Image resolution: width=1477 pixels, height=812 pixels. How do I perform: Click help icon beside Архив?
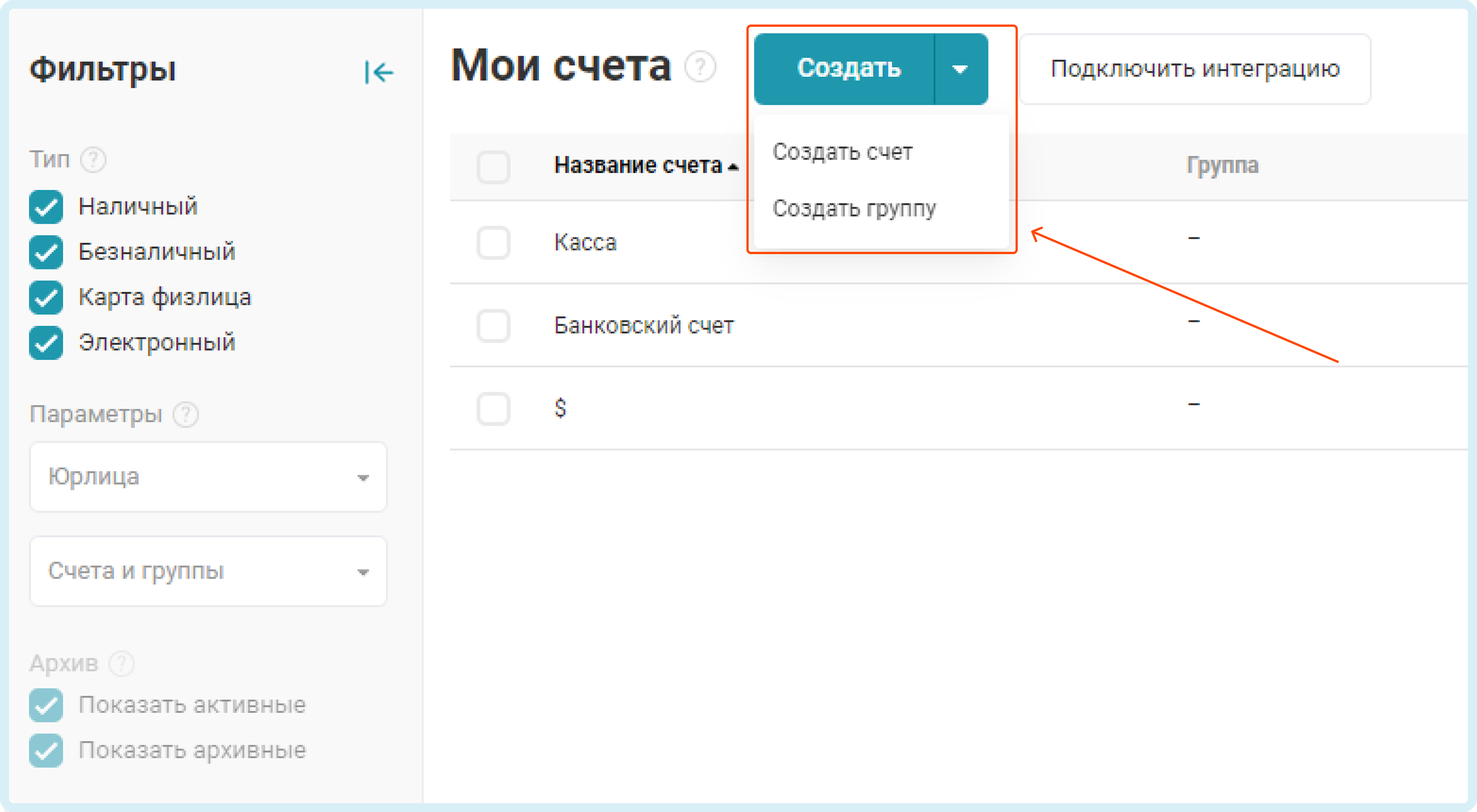pyautogui.click(x=122, y=664)
